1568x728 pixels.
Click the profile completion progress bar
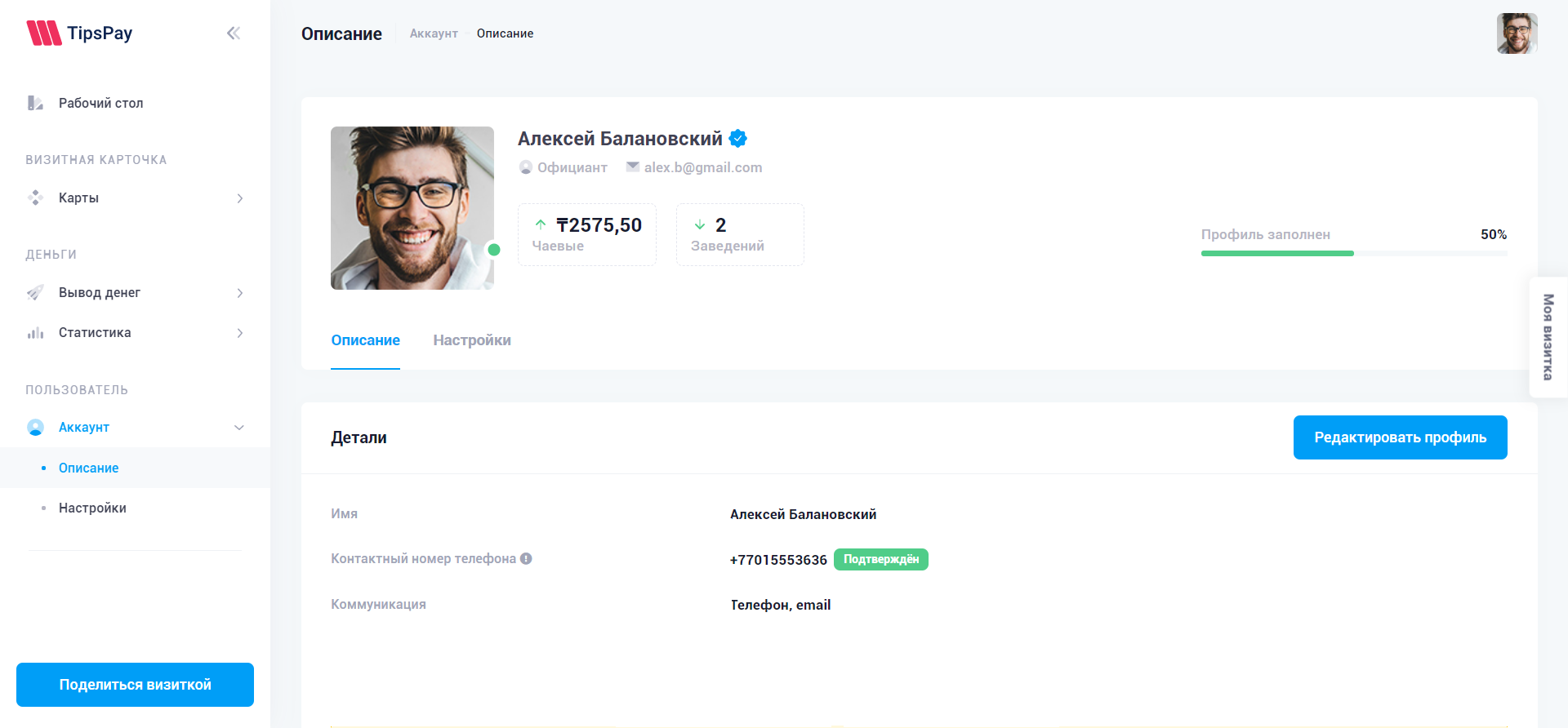click(x=1353, y=253)
